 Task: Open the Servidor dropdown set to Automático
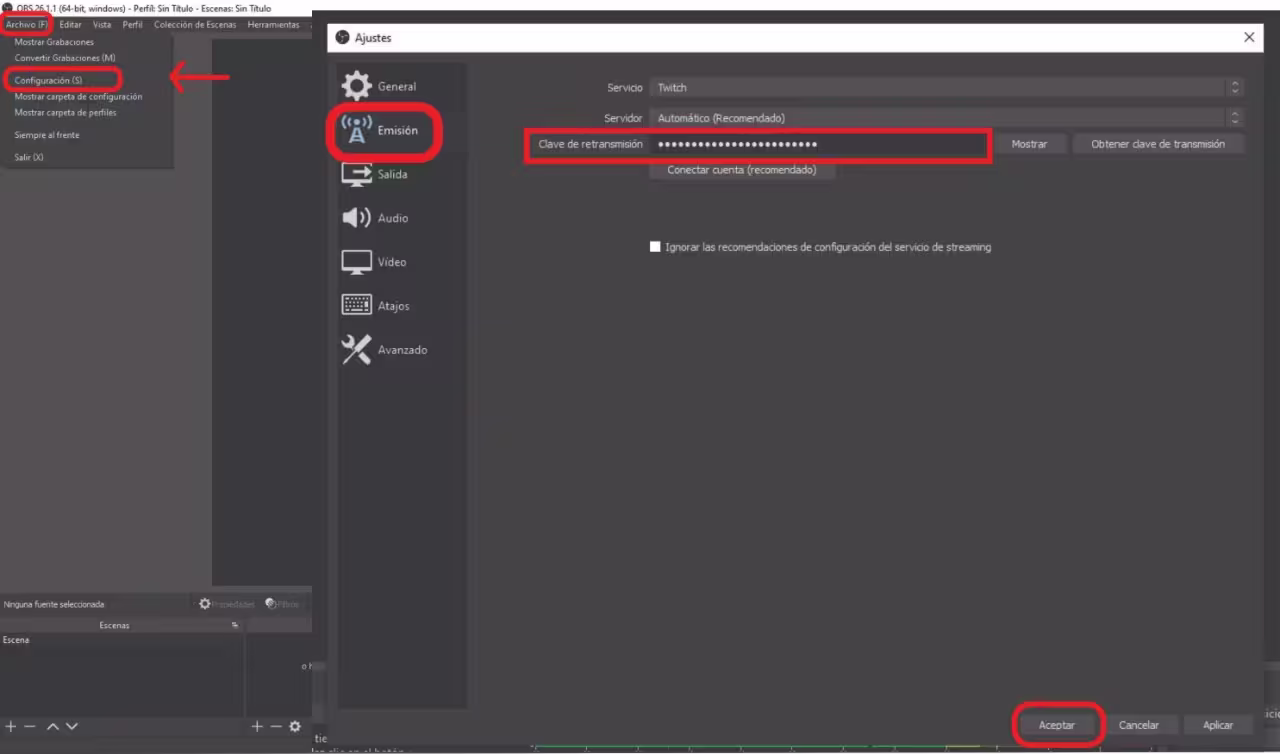point(945,118)
